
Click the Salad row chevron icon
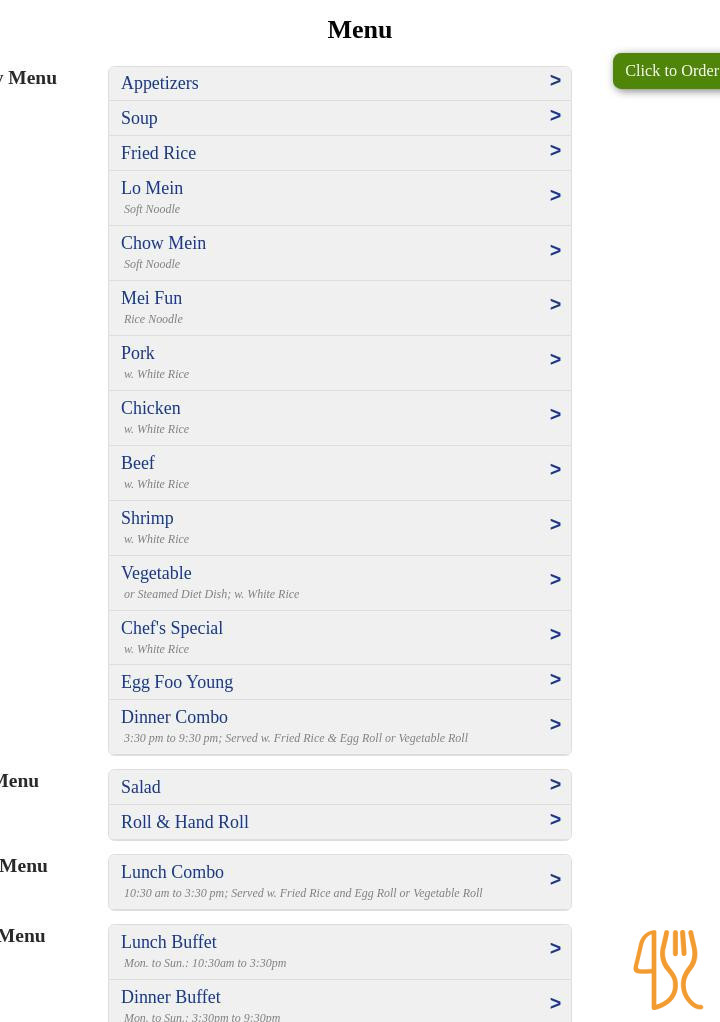point(555,784)
